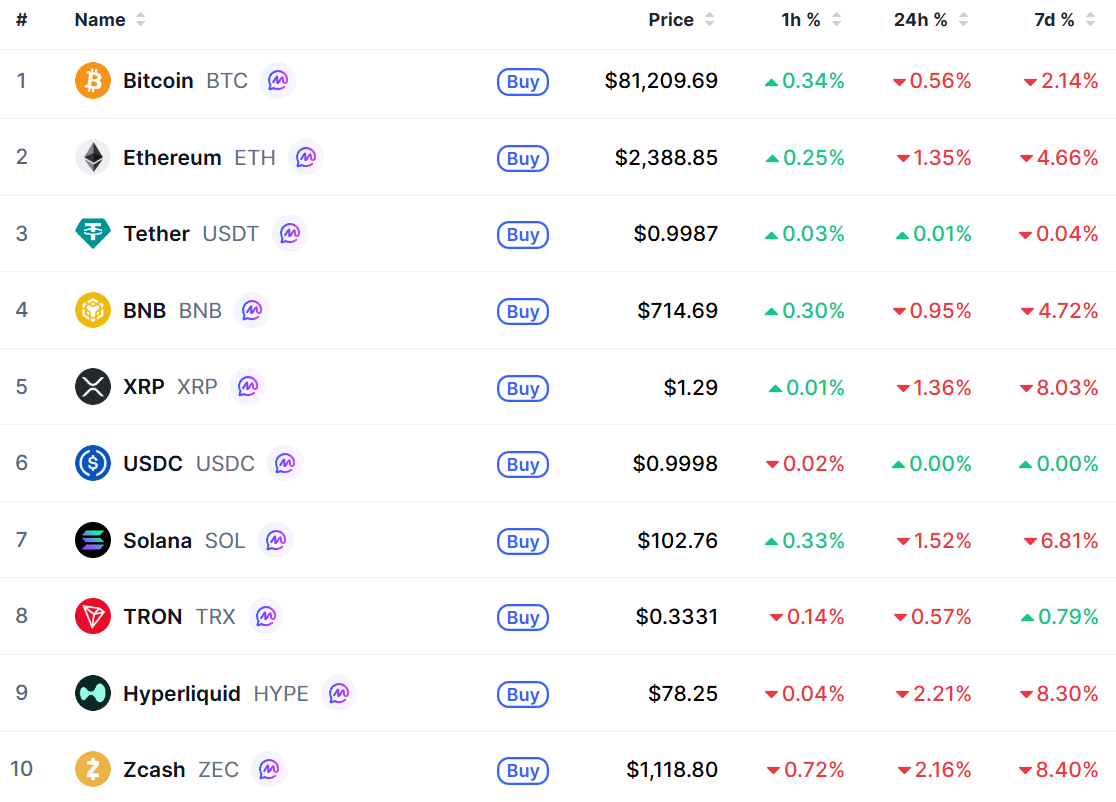Sort by 24h % column arrows
This screenshot has height=802, width=1116.
[x=963, y=20]
